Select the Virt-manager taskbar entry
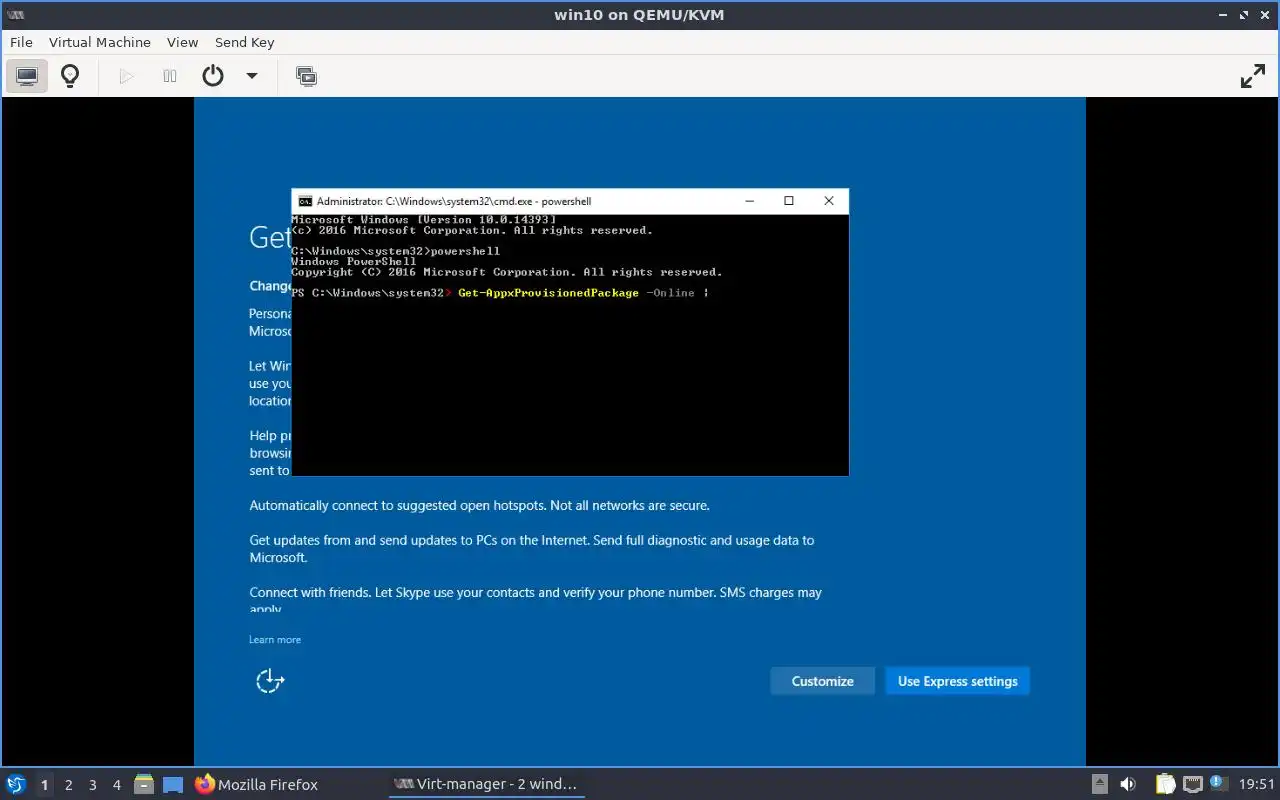 point(486,784)
